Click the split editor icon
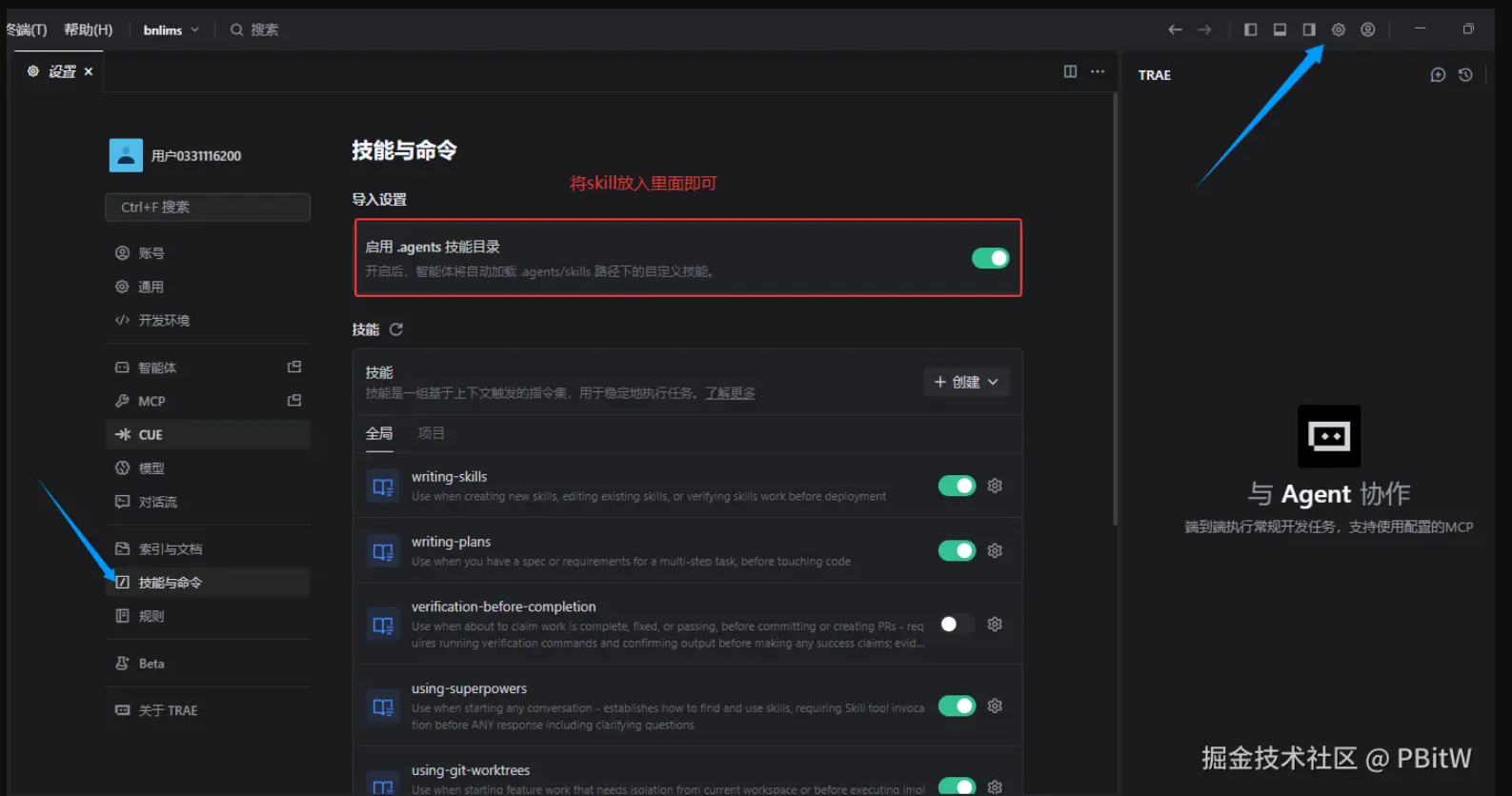The width and height of the screenshot is (1512, 796). point(1070,71)
